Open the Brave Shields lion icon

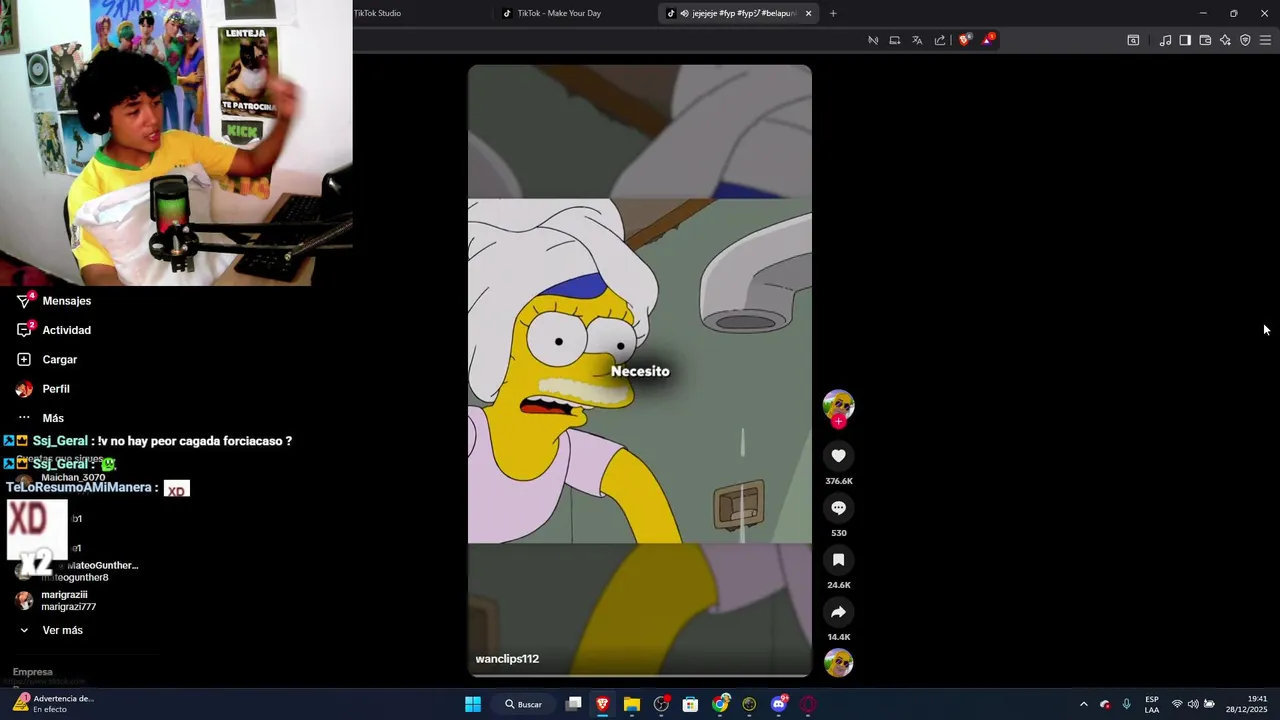click(964, 40)
